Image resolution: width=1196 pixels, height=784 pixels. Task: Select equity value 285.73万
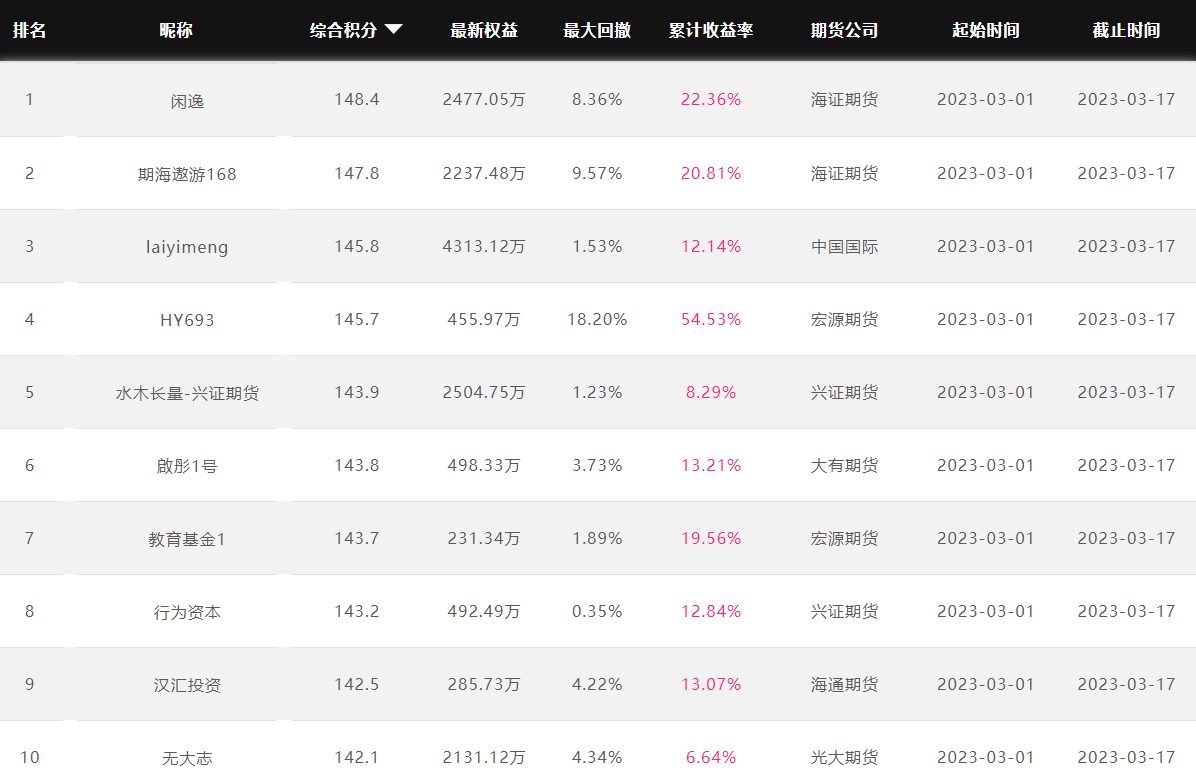tap(484, 684)
